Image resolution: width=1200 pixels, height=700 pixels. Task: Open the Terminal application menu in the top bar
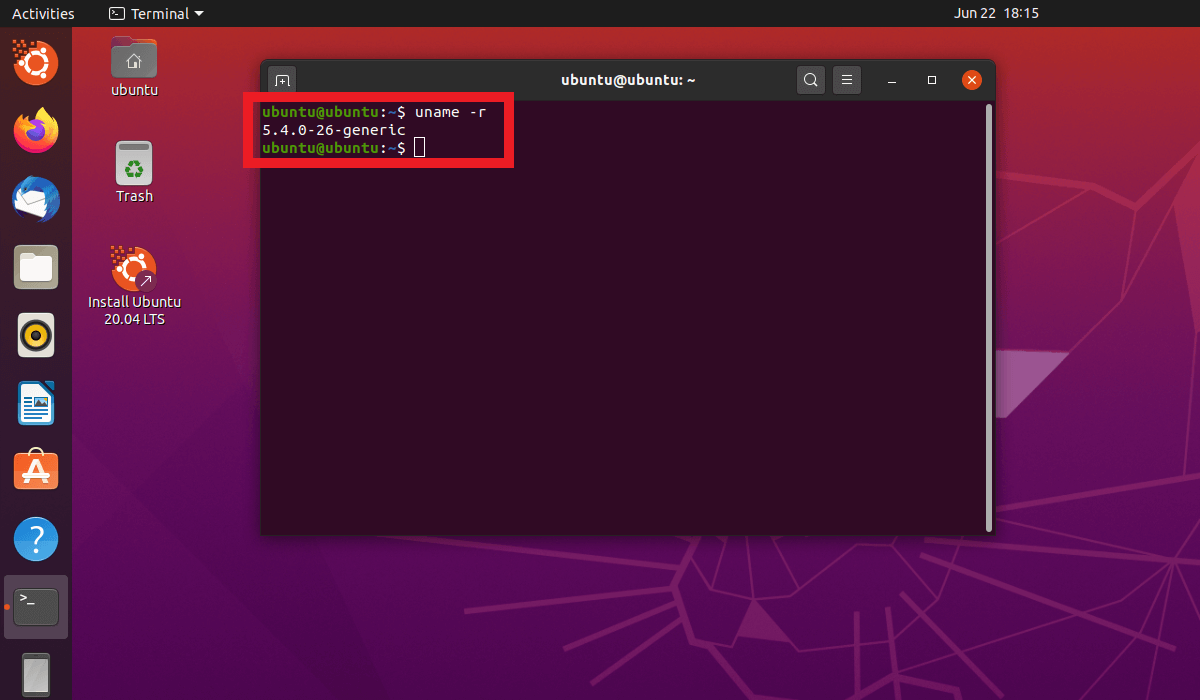155,13
